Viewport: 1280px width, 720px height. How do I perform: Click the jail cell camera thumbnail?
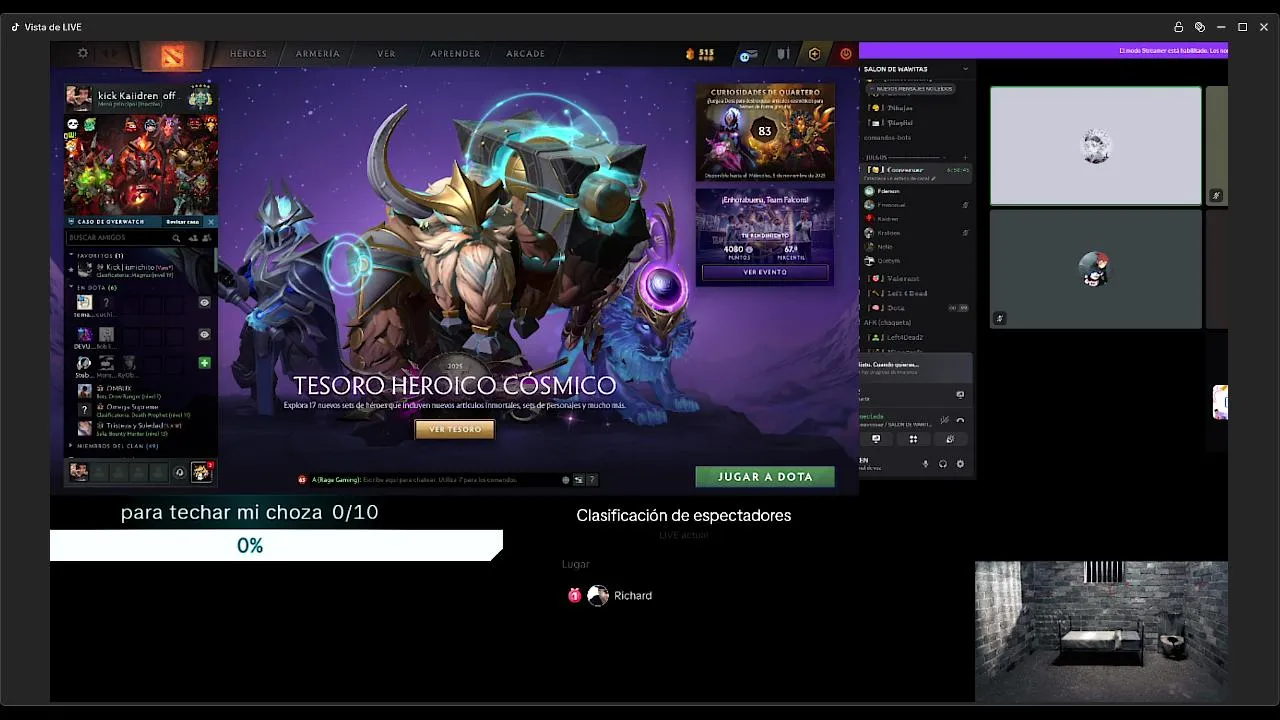pos(1101,631)
